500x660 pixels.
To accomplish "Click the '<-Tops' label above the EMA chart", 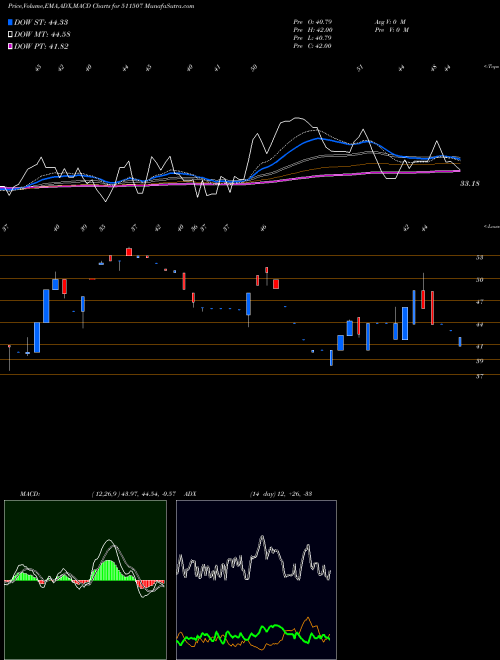I will [492, 67].
